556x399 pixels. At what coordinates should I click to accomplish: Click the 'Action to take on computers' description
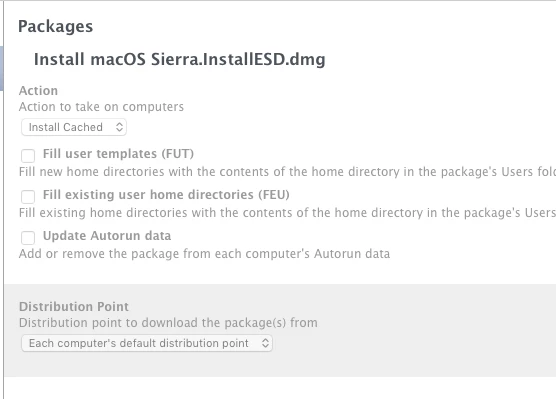(x=101, y=107)
